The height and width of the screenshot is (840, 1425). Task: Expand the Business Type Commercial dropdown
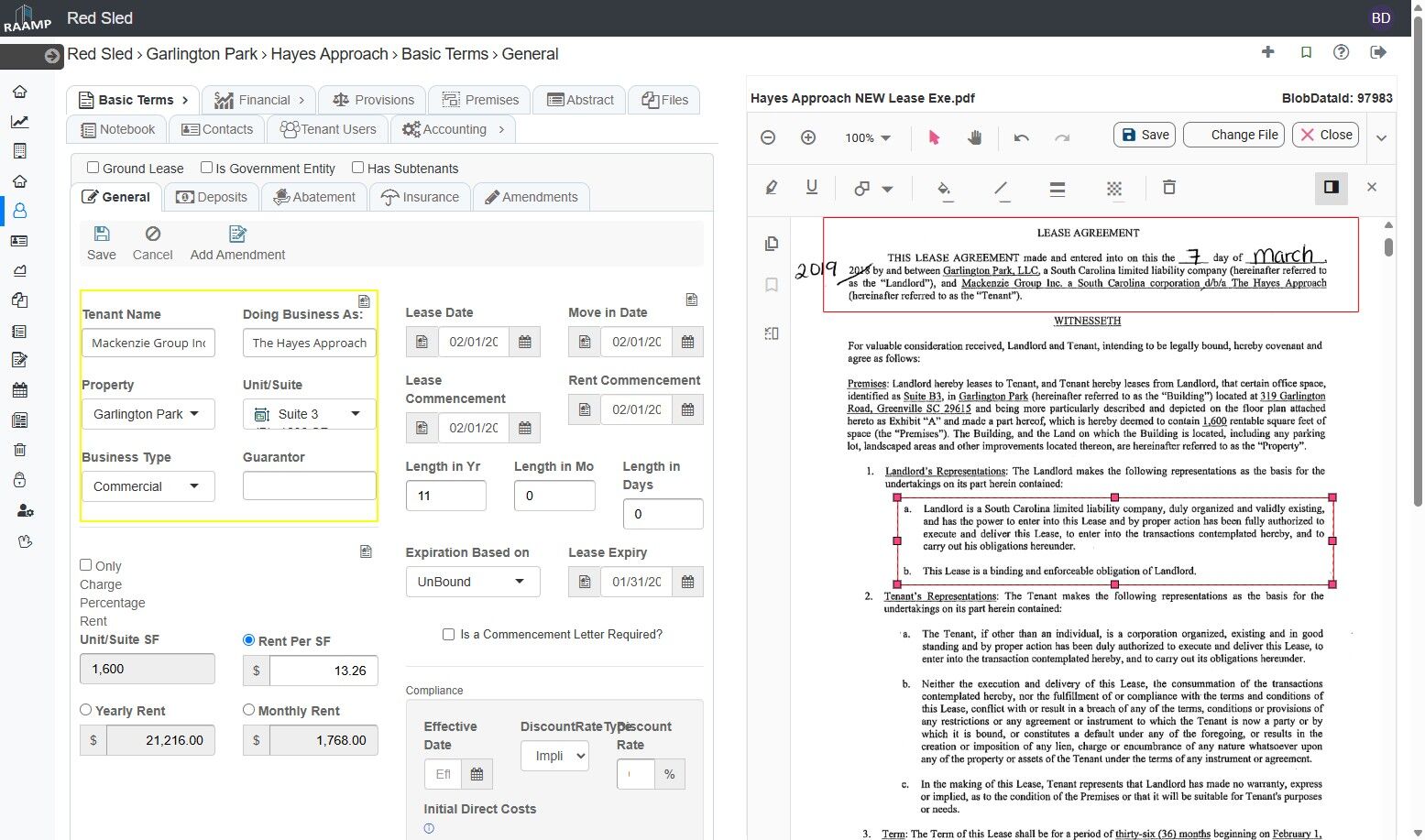click(x=148, y=486)
